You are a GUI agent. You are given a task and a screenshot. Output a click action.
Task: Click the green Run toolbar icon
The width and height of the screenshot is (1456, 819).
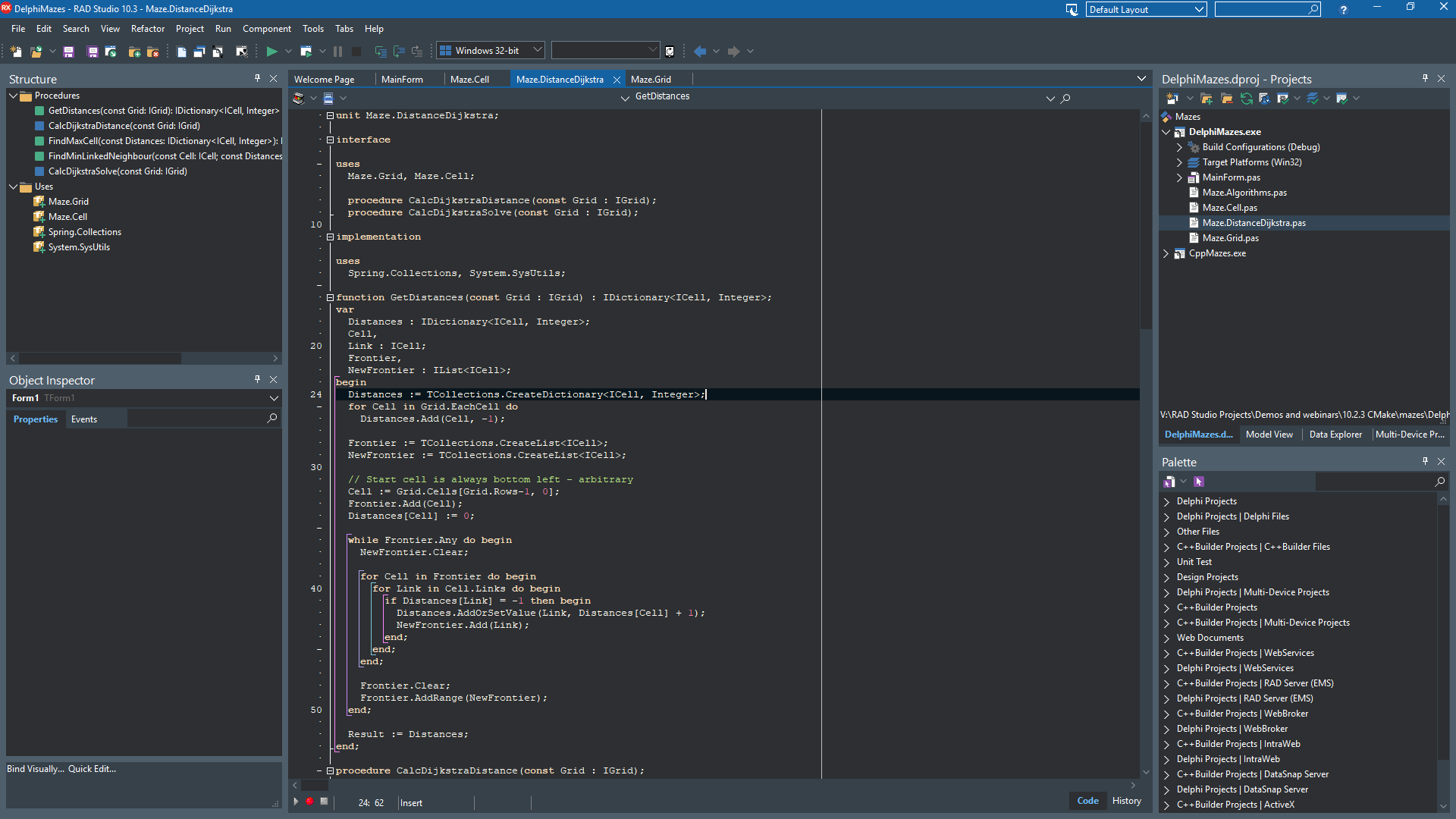click(271, 52)
